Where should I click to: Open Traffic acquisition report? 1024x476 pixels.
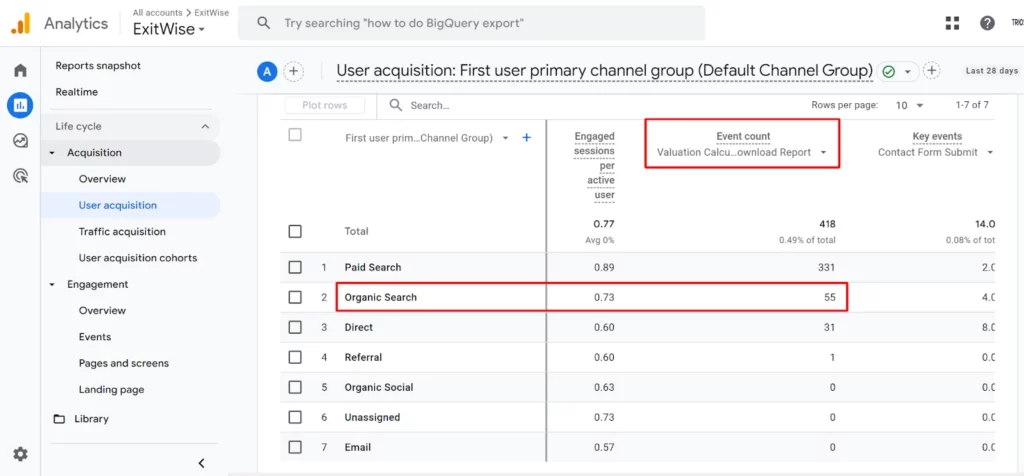[x=122, y=232]
